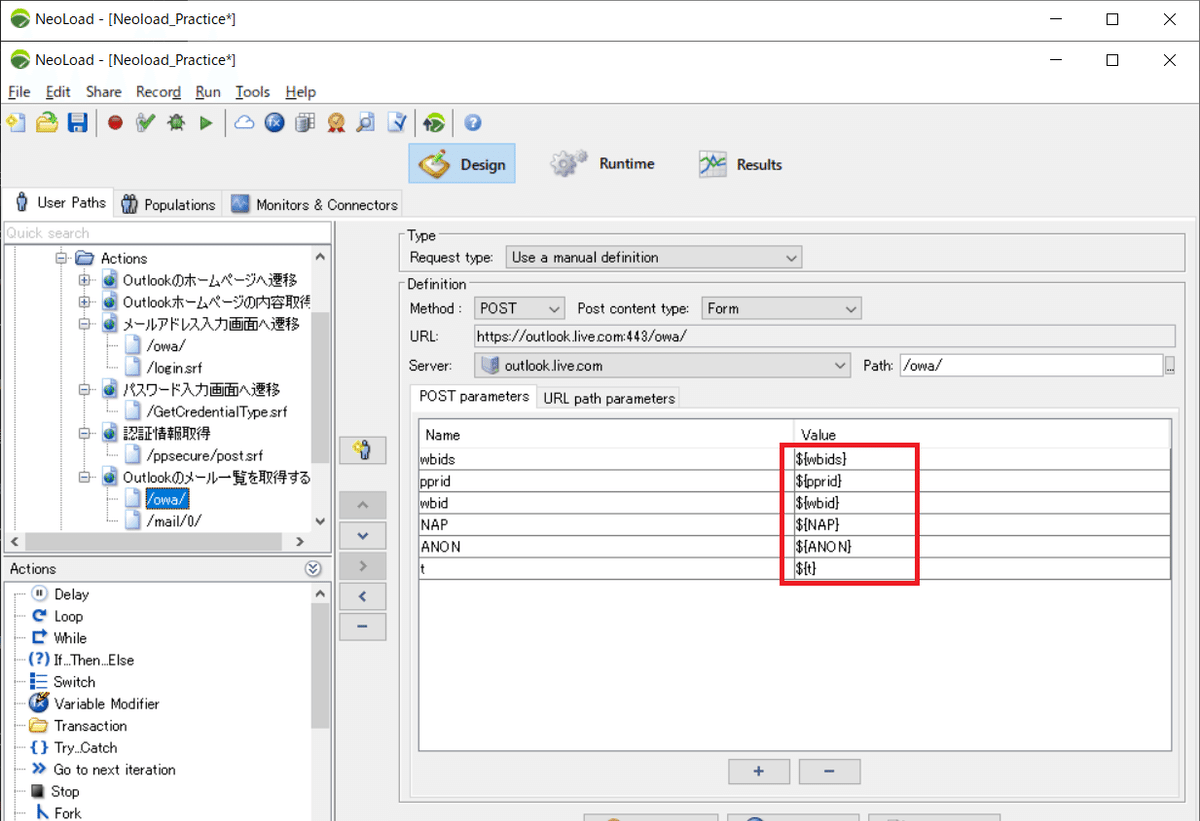The width and height of the screenshot is (1200, 821).
Task: Select the /GetCredentialType.srf request in the tree
Action: (217, 412)
